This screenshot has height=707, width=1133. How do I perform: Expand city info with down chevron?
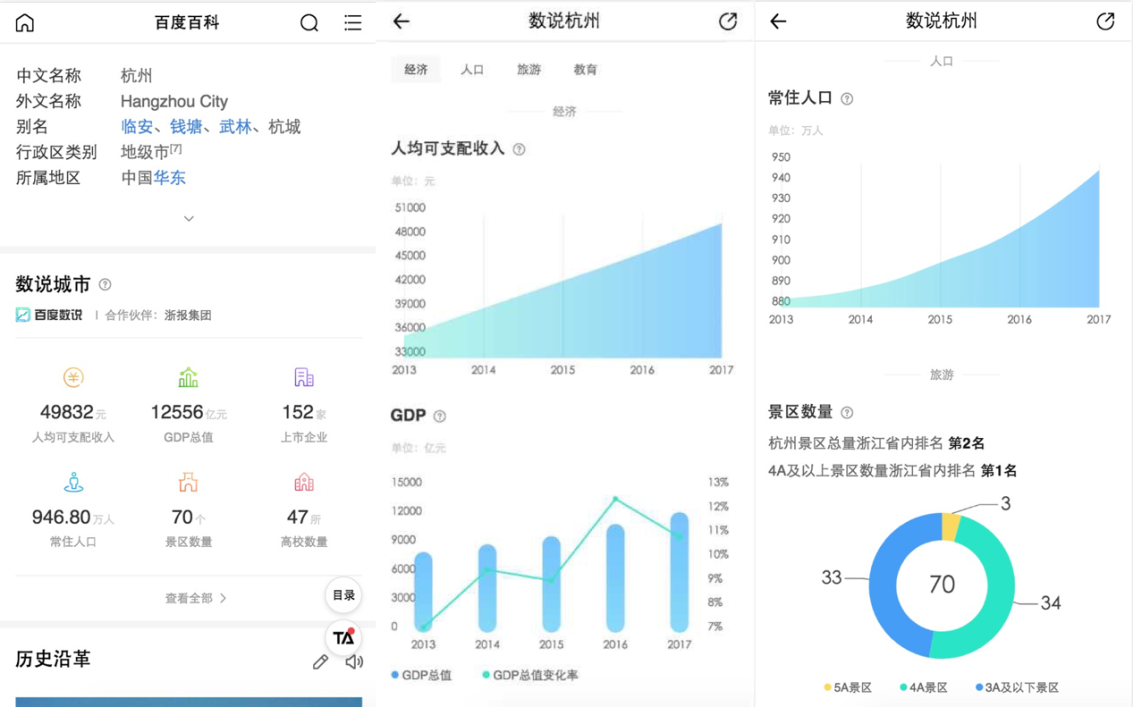188,218
